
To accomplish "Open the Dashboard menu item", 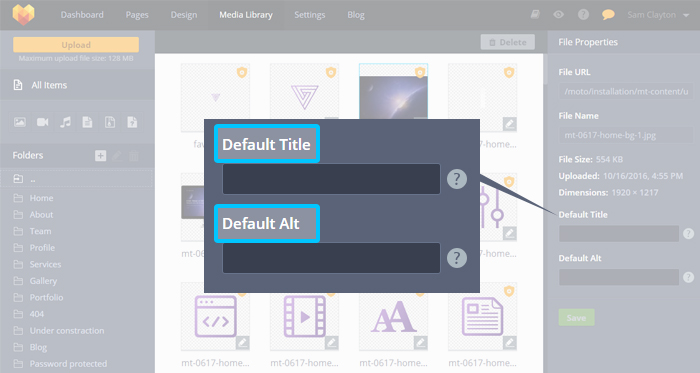I will (82, 15).
